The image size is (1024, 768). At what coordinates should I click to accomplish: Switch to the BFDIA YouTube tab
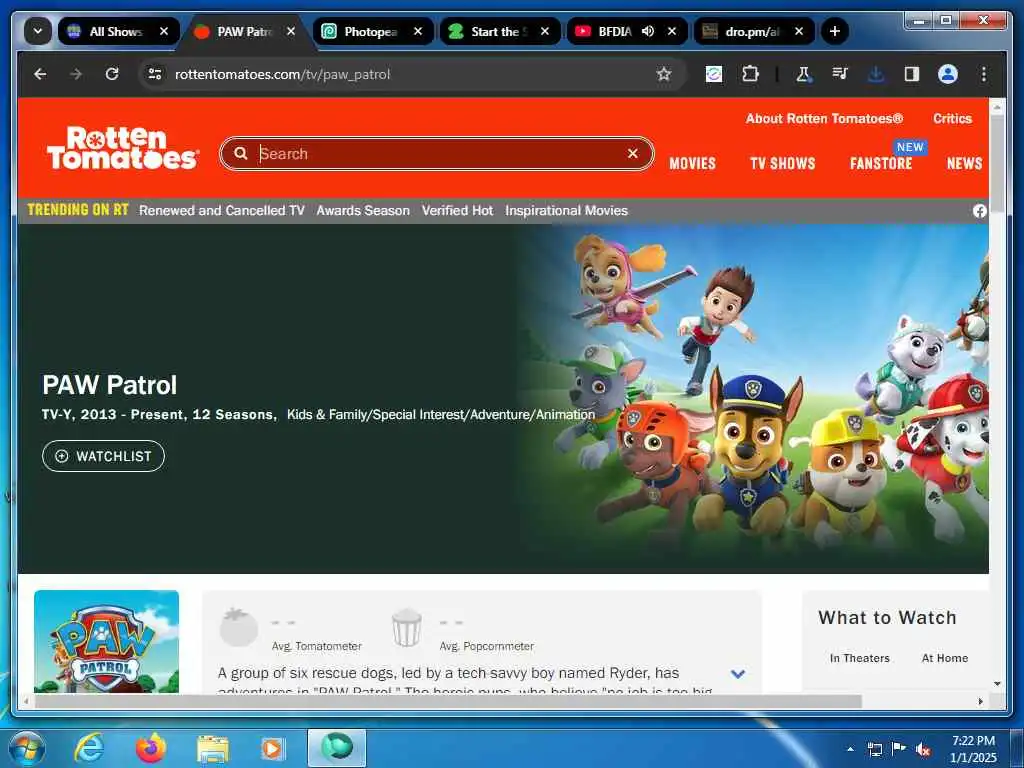[x=615, y=31]
